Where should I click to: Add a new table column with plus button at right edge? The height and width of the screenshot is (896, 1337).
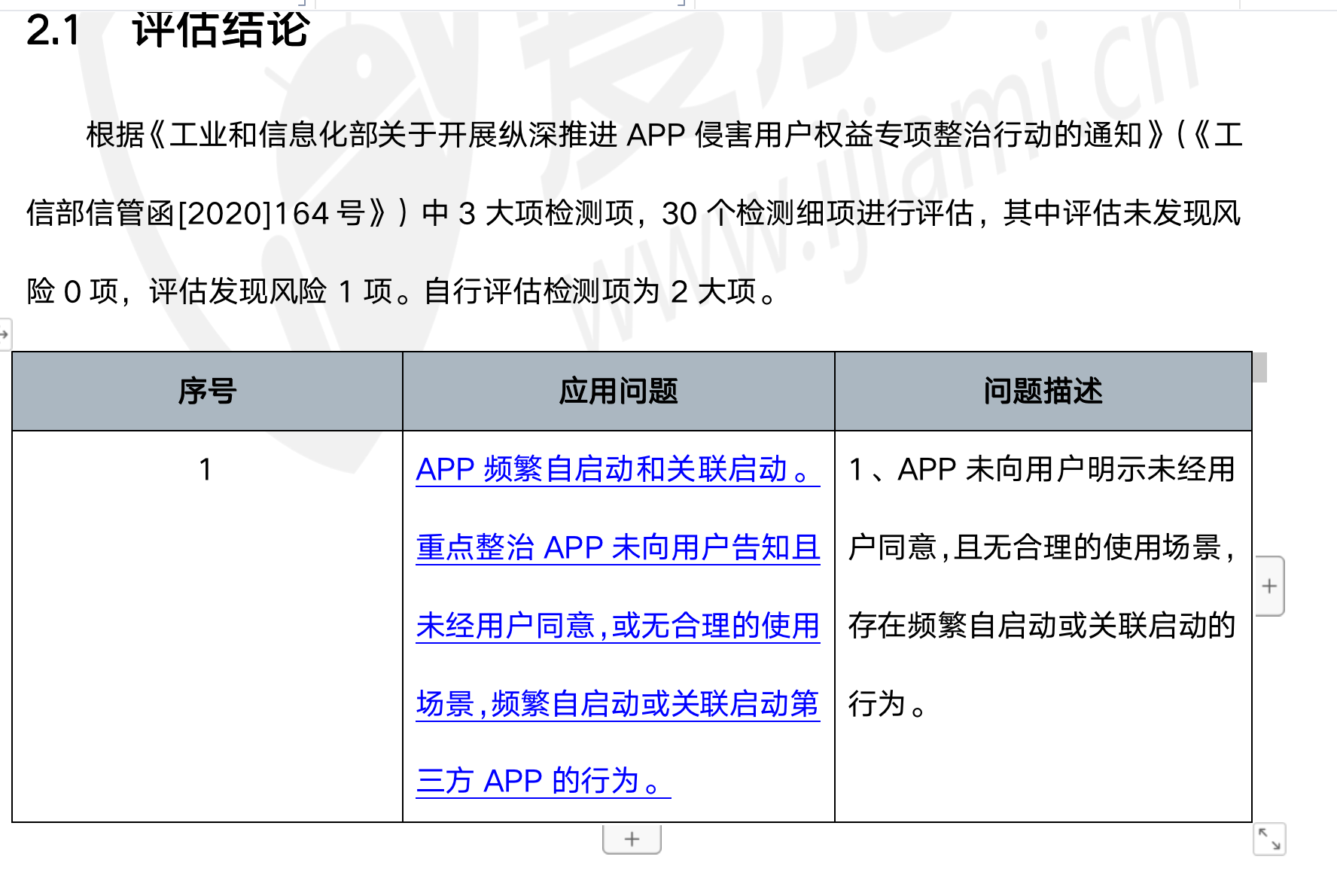click(1269, 586)
